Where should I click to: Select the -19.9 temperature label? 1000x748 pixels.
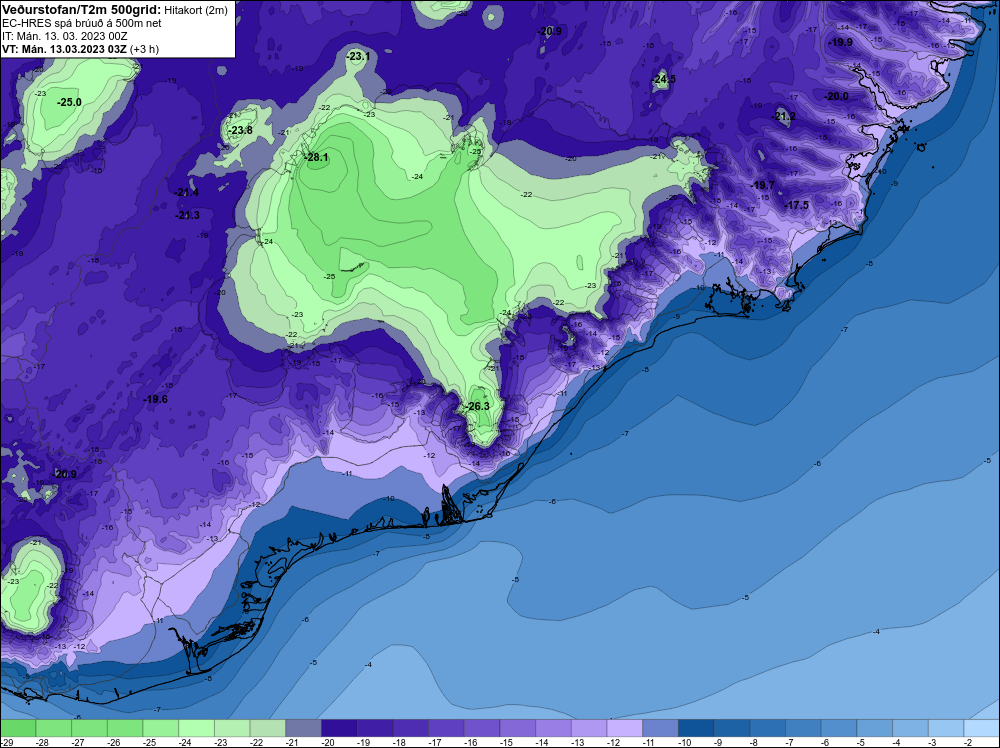[841, 42]
